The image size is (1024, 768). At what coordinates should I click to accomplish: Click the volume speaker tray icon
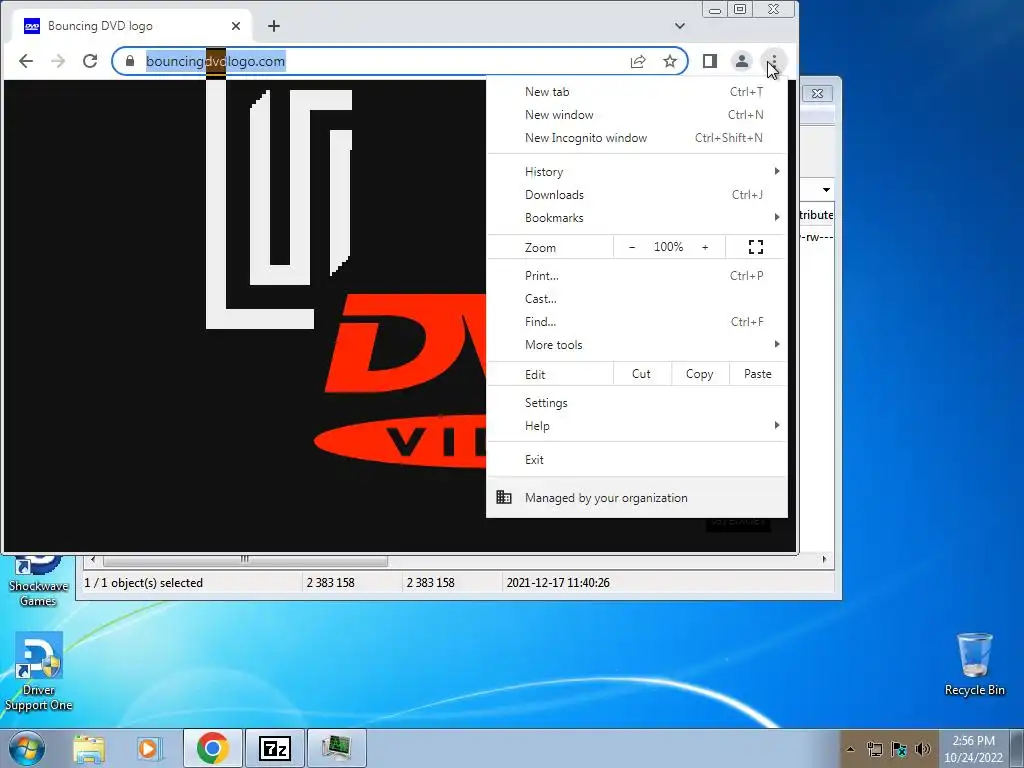tap(923, 749)
